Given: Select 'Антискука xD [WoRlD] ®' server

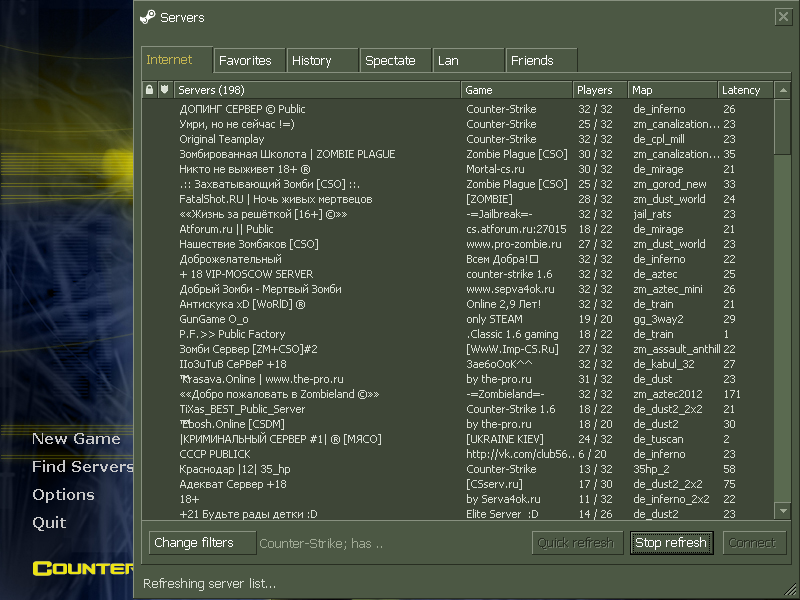Looking at the screenshot, I should coord(458,304).
